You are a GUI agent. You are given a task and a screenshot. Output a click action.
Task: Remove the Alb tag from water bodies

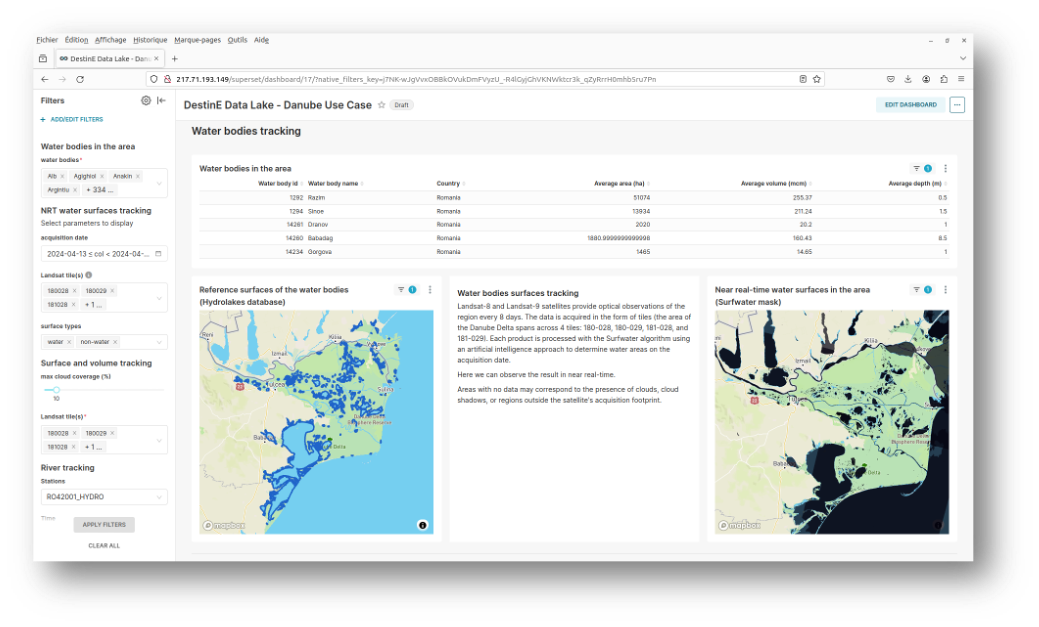pos(62,176)
